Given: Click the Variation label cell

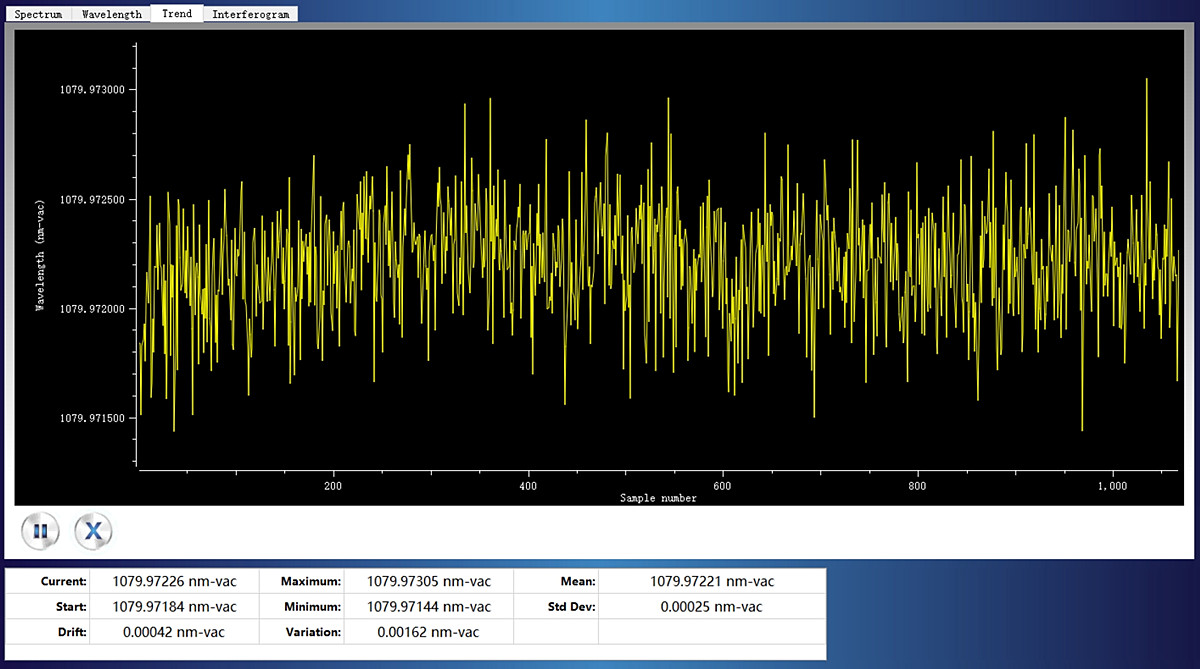Looking at the screenshot, I should click(302, 632).
